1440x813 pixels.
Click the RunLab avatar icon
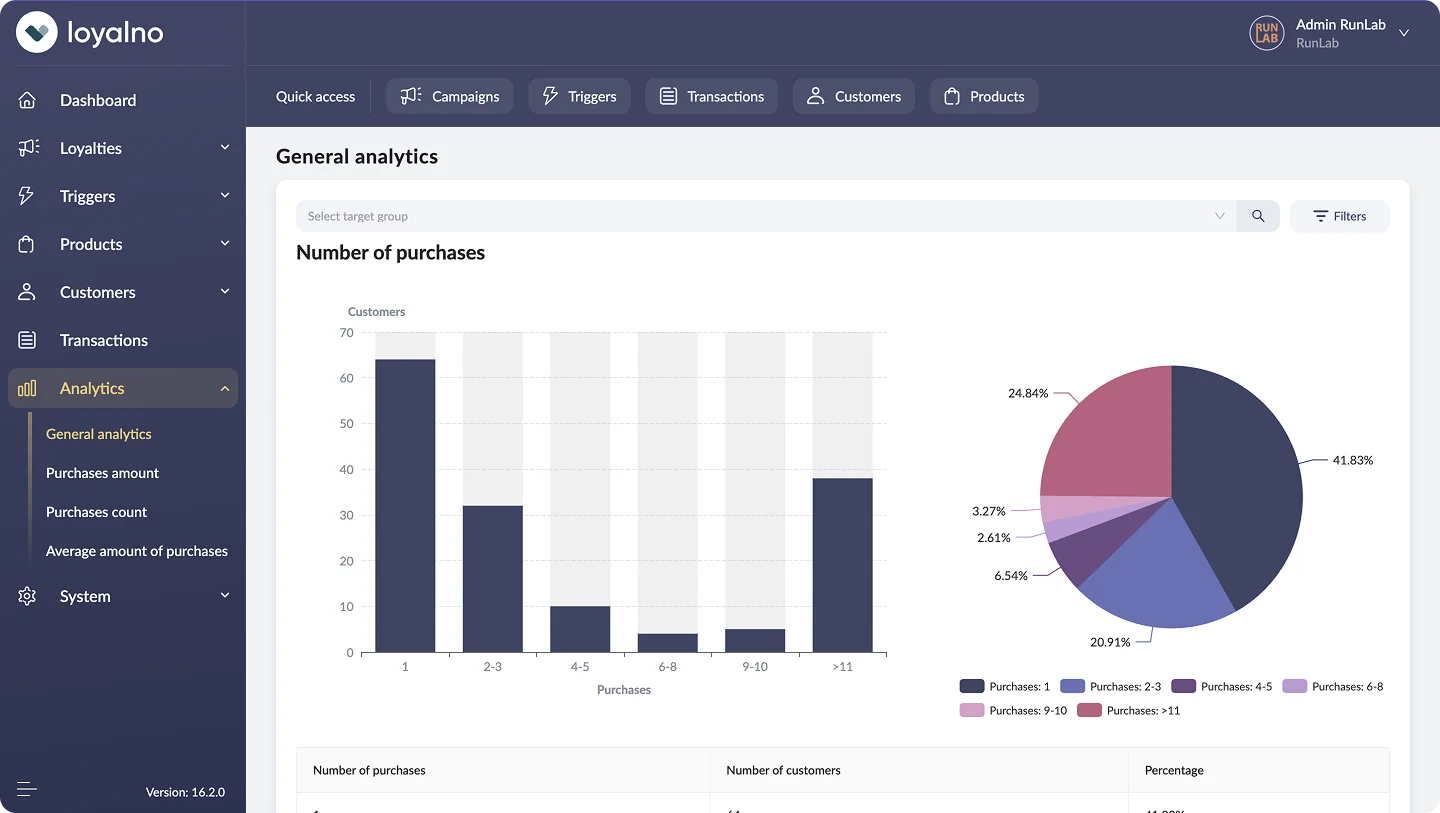pyautogui.click(x=1267, y=32)
